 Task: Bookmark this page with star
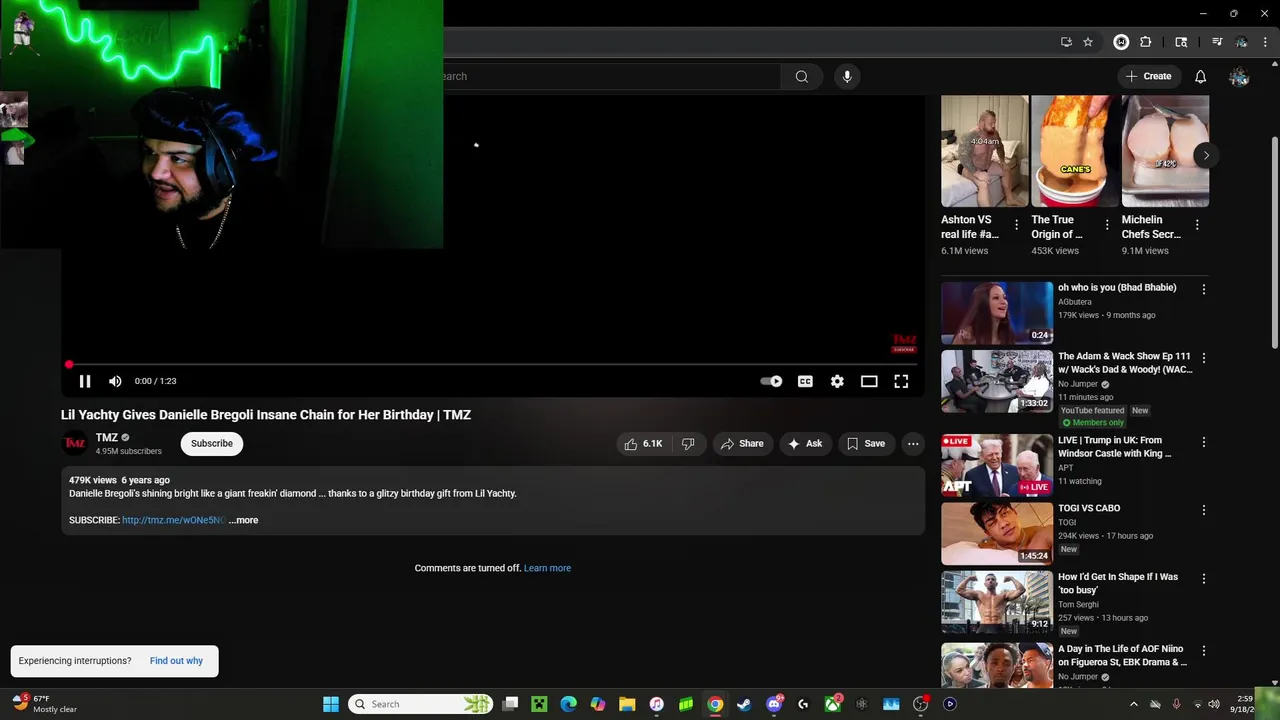click(x=1088, y=42)
